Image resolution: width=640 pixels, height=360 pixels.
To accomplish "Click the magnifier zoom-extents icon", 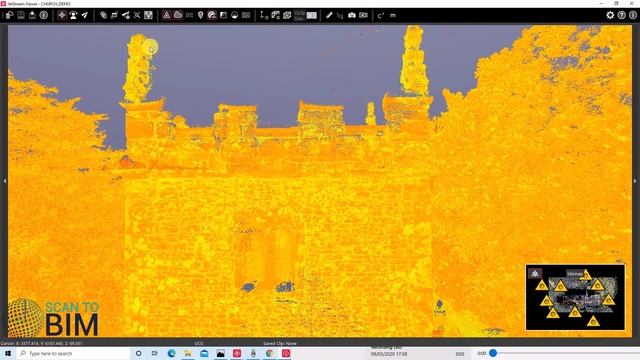I will tap(137, 16).
